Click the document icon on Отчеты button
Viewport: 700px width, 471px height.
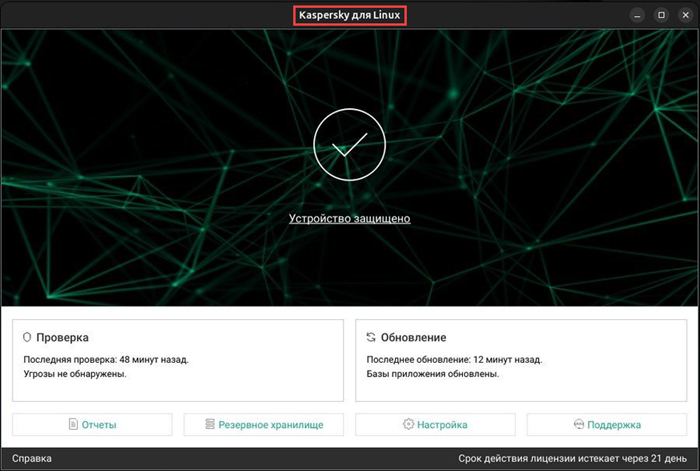tap(73, 424)
